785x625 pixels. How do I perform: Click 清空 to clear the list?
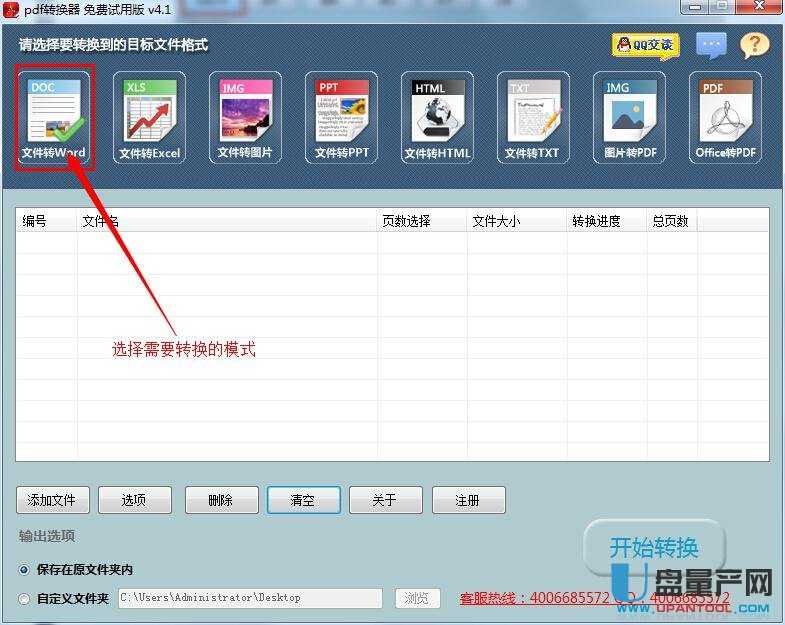click(303, 500)
